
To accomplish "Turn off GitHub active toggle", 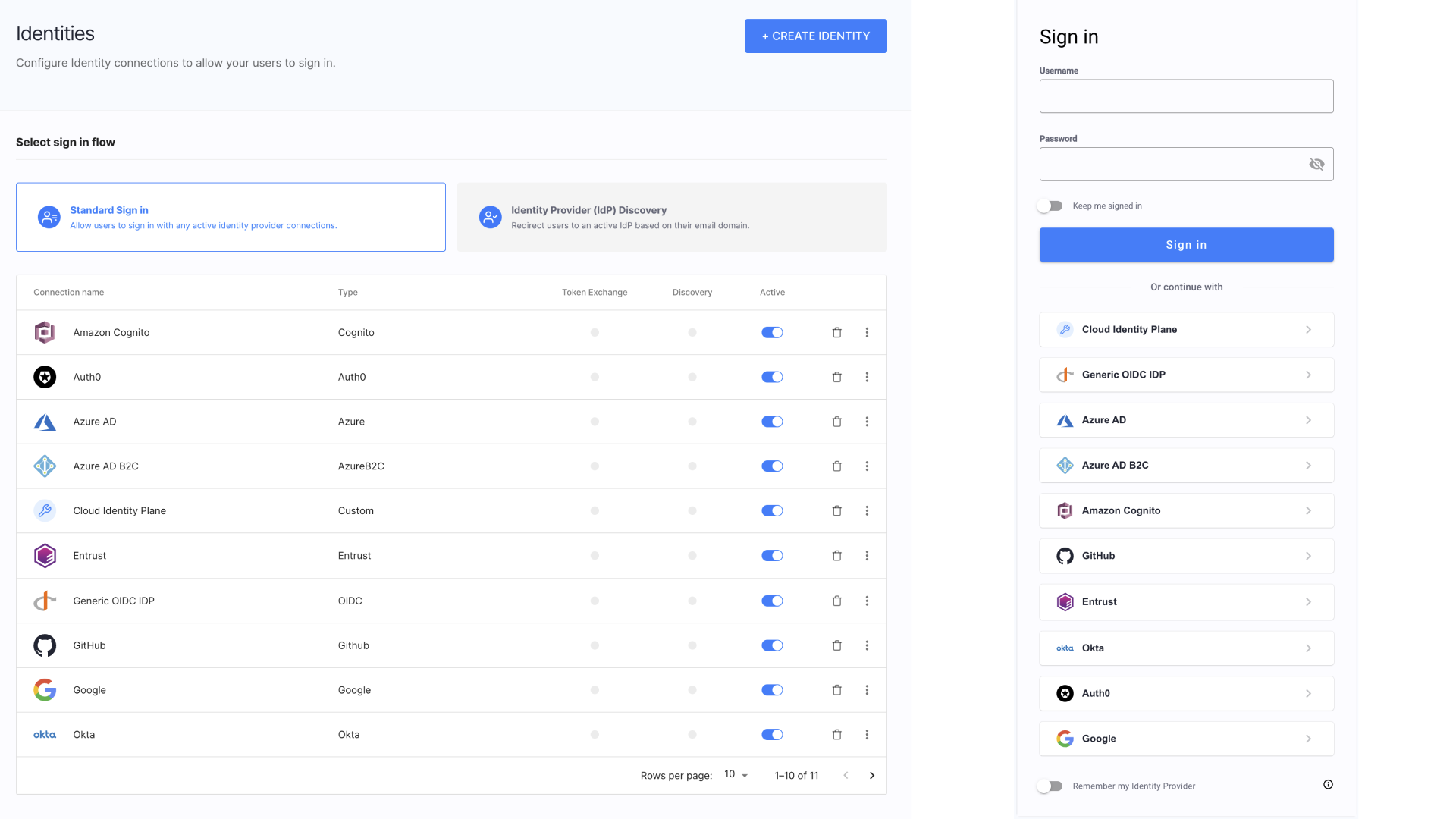I will 772,645.
